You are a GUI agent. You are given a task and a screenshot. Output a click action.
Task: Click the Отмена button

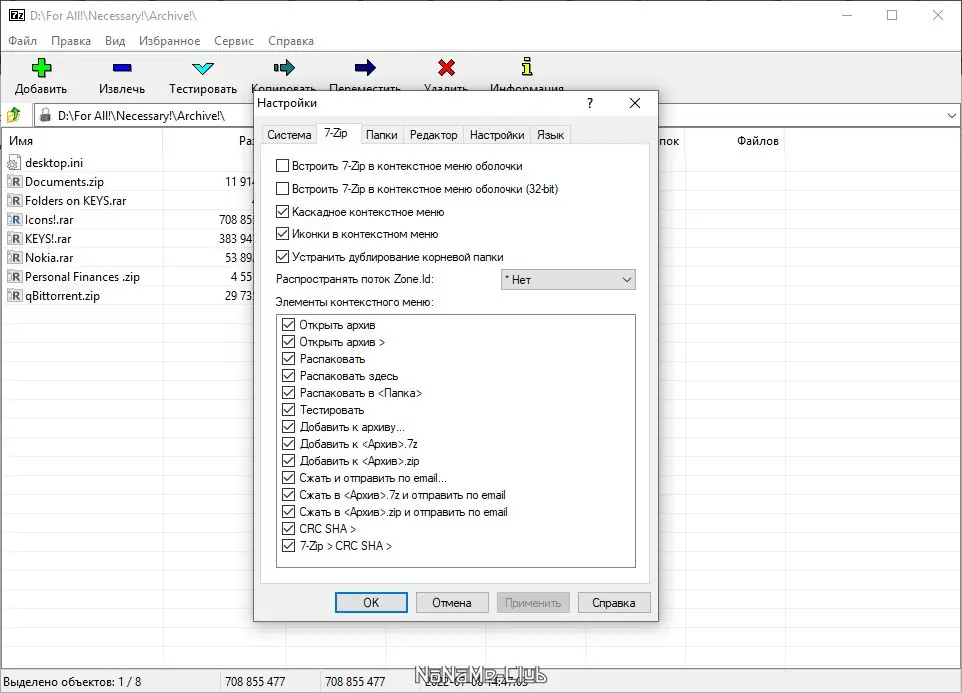[452, 603]
